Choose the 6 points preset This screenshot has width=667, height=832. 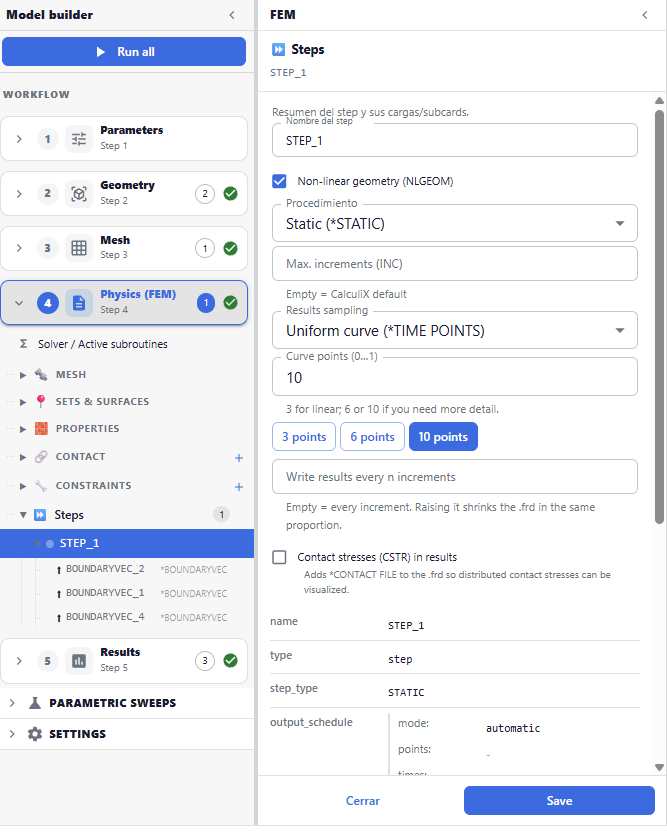(373, 437)
